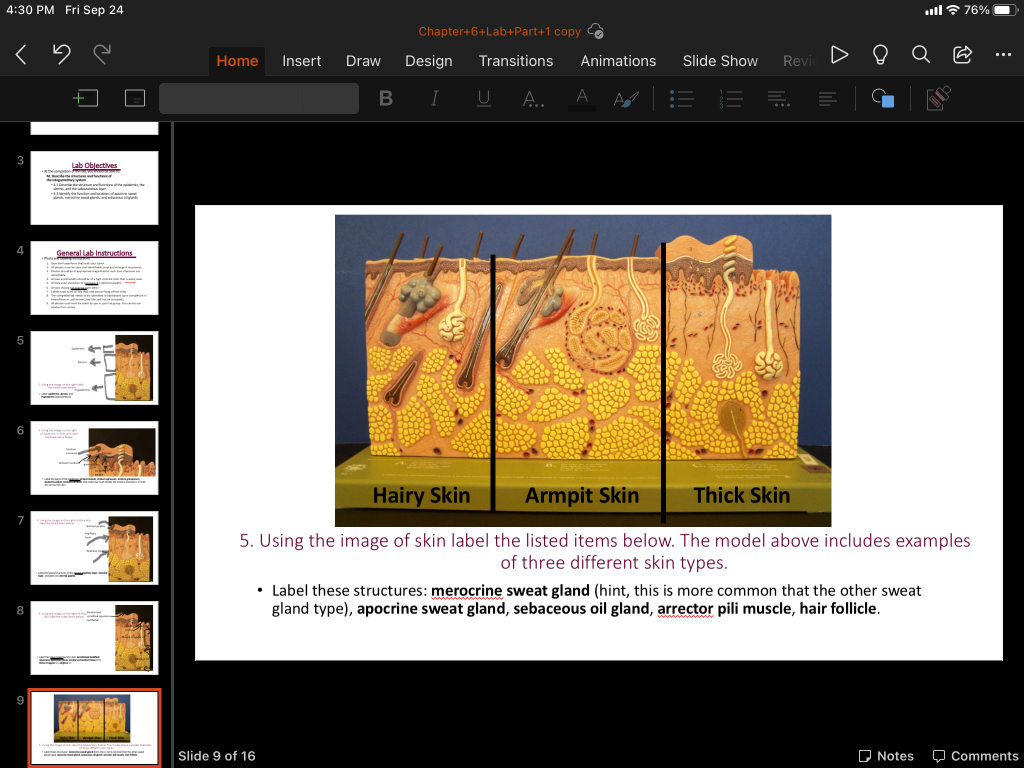Image resolution: width=1024 pixels, height=768 pixels.
Task: Select slide 5 thumbnail
Action: click(x=94, y=368)
